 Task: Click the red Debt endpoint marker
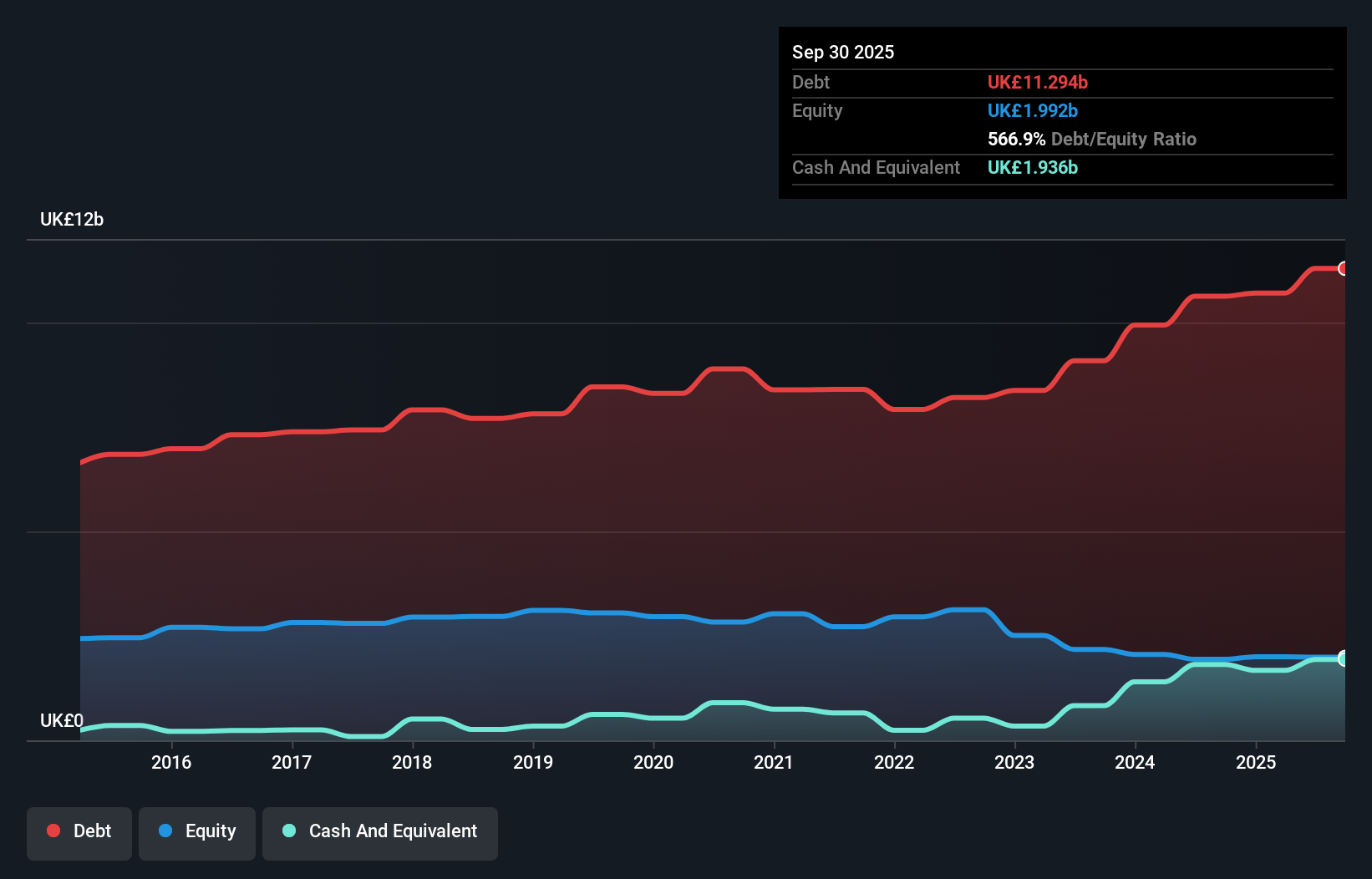(x=1343, y=268)
